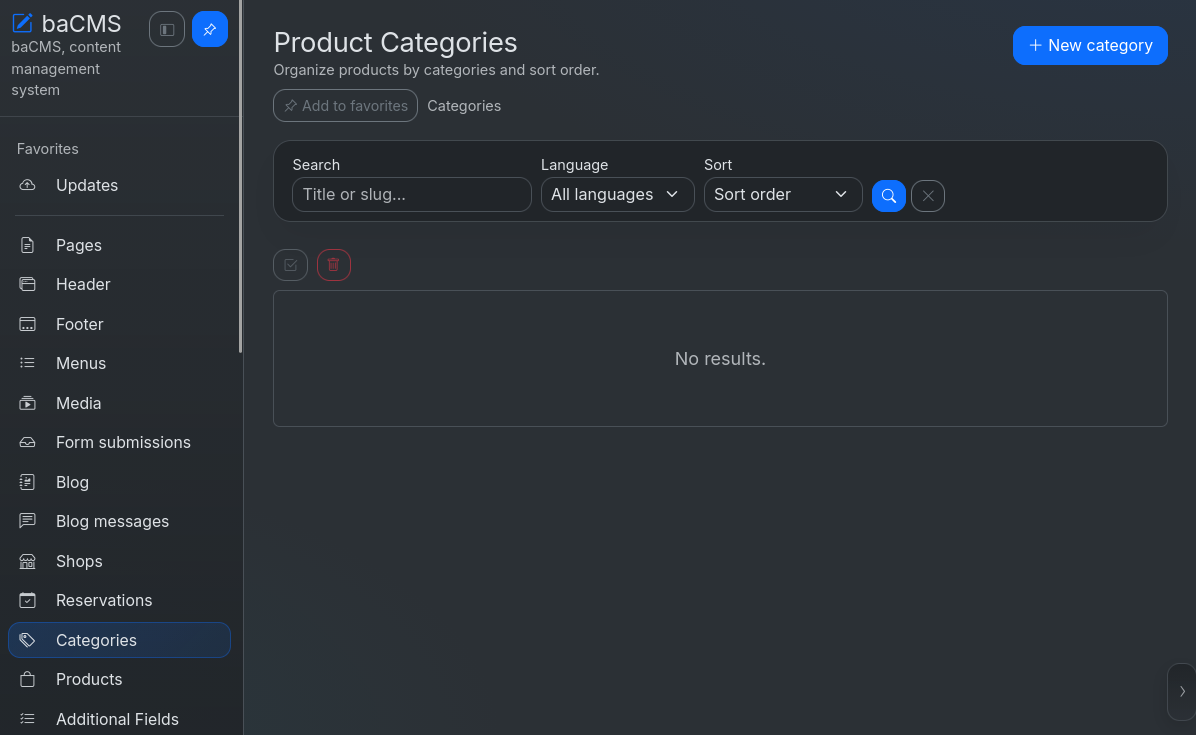Run search with the magnifier button
Screen dimensions: 1196x735
pos(889,196)
